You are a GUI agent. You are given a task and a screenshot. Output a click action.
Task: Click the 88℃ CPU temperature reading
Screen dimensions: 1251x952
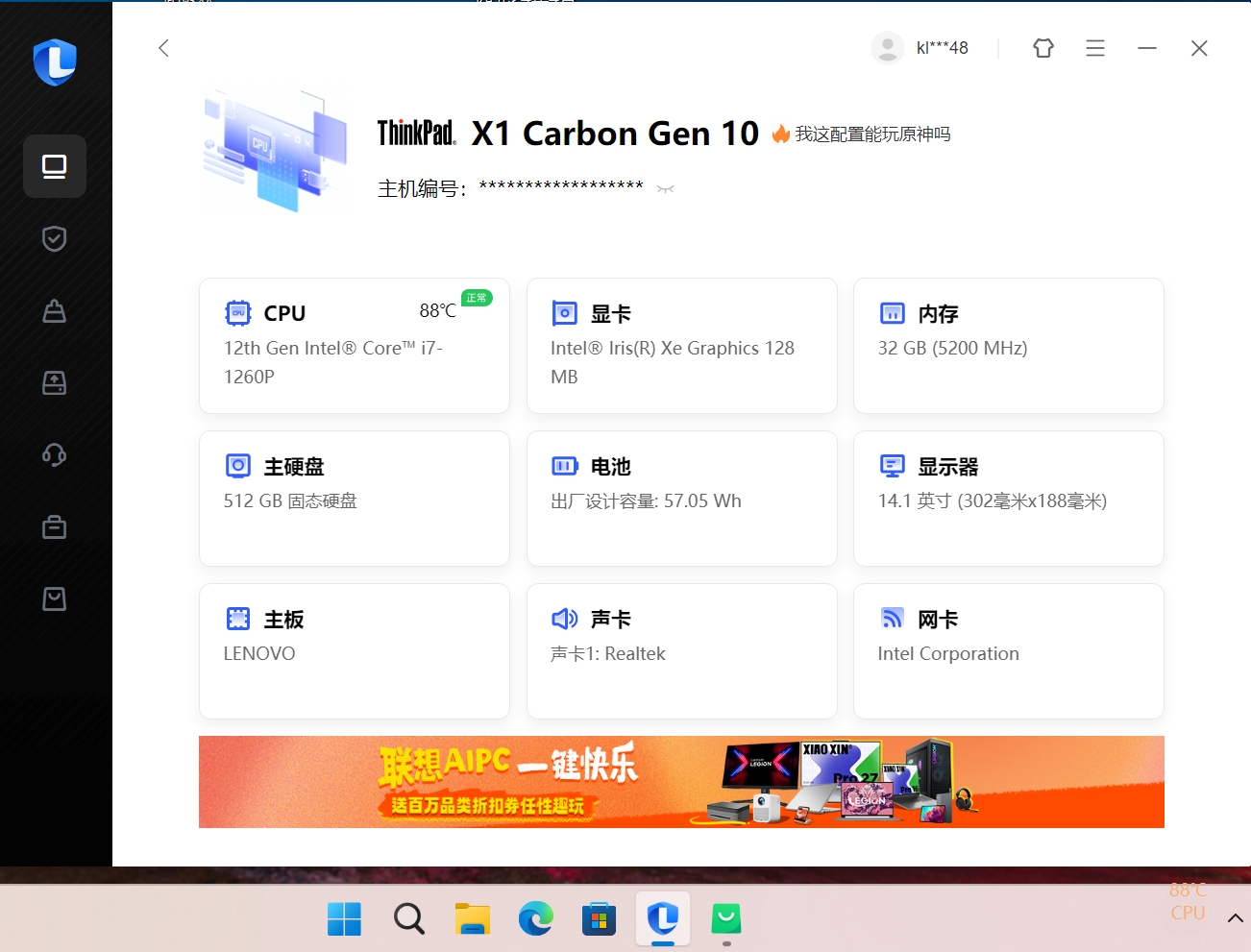coord(437,310)
